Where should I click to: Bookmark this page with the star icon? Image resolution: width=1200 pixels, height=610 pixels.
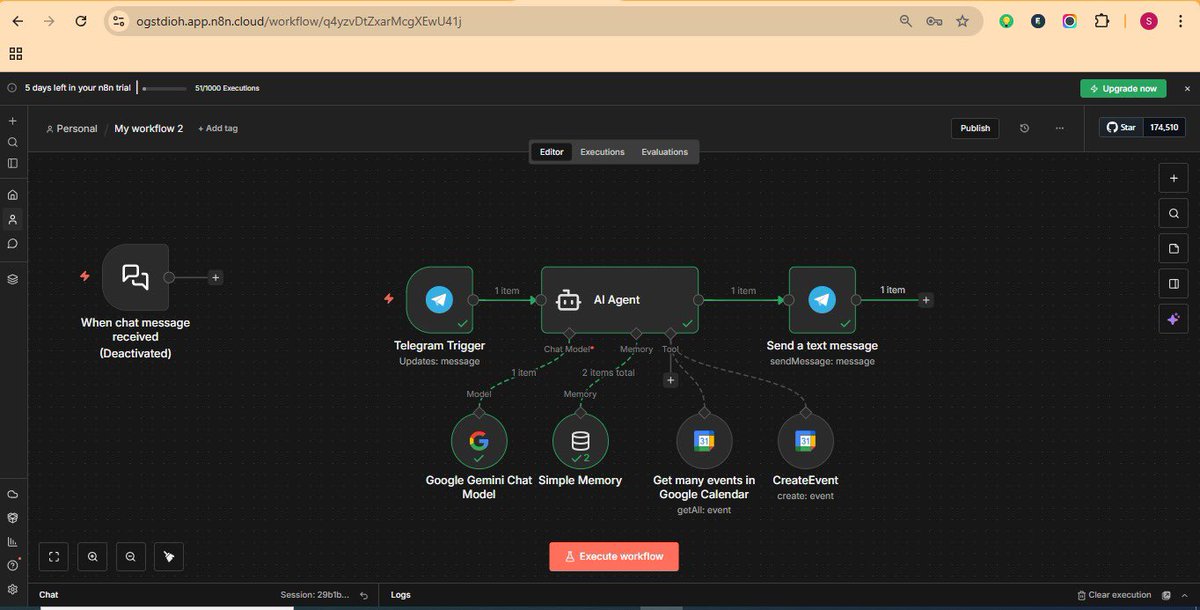[x=962, y=21]
